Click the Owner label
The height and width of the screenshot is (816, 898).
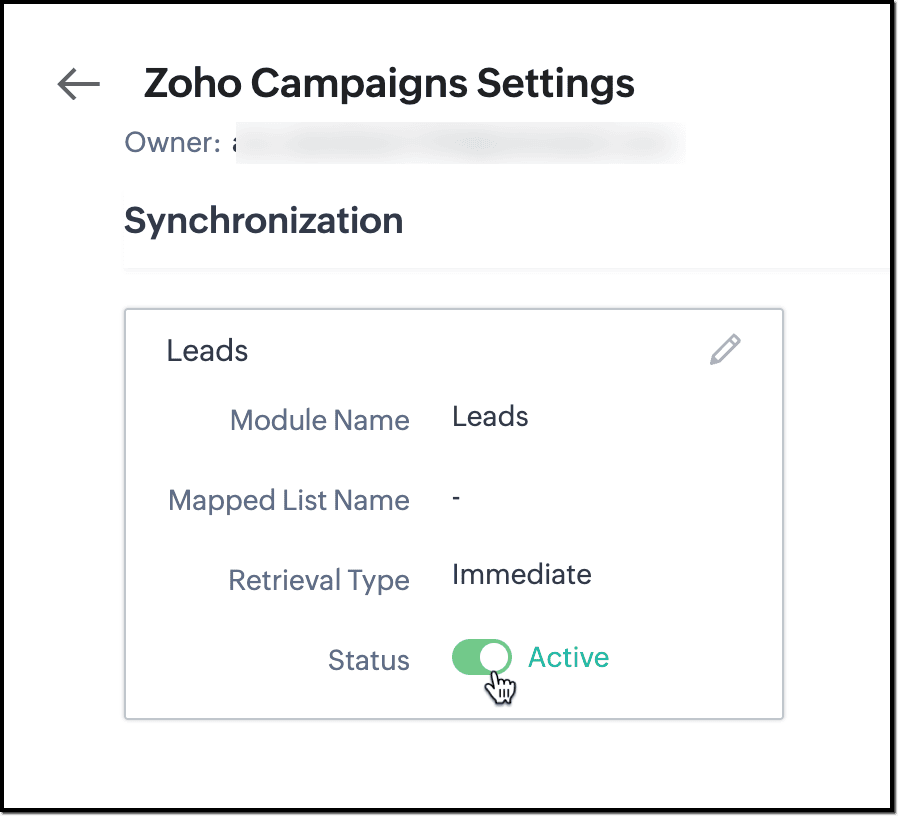pyautogui.click(x=171, y=143)
